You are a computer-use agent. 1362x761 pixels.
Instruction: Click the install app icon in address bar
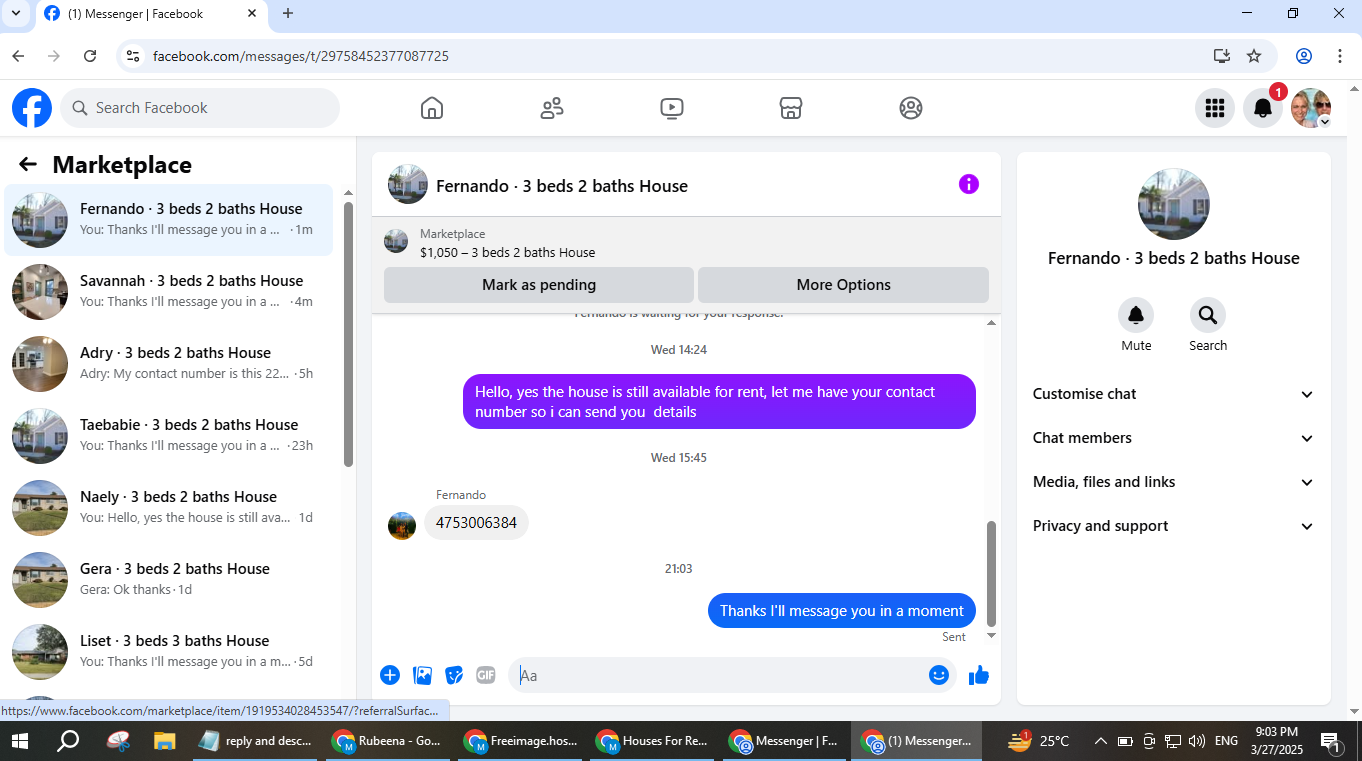point(1221,56)
